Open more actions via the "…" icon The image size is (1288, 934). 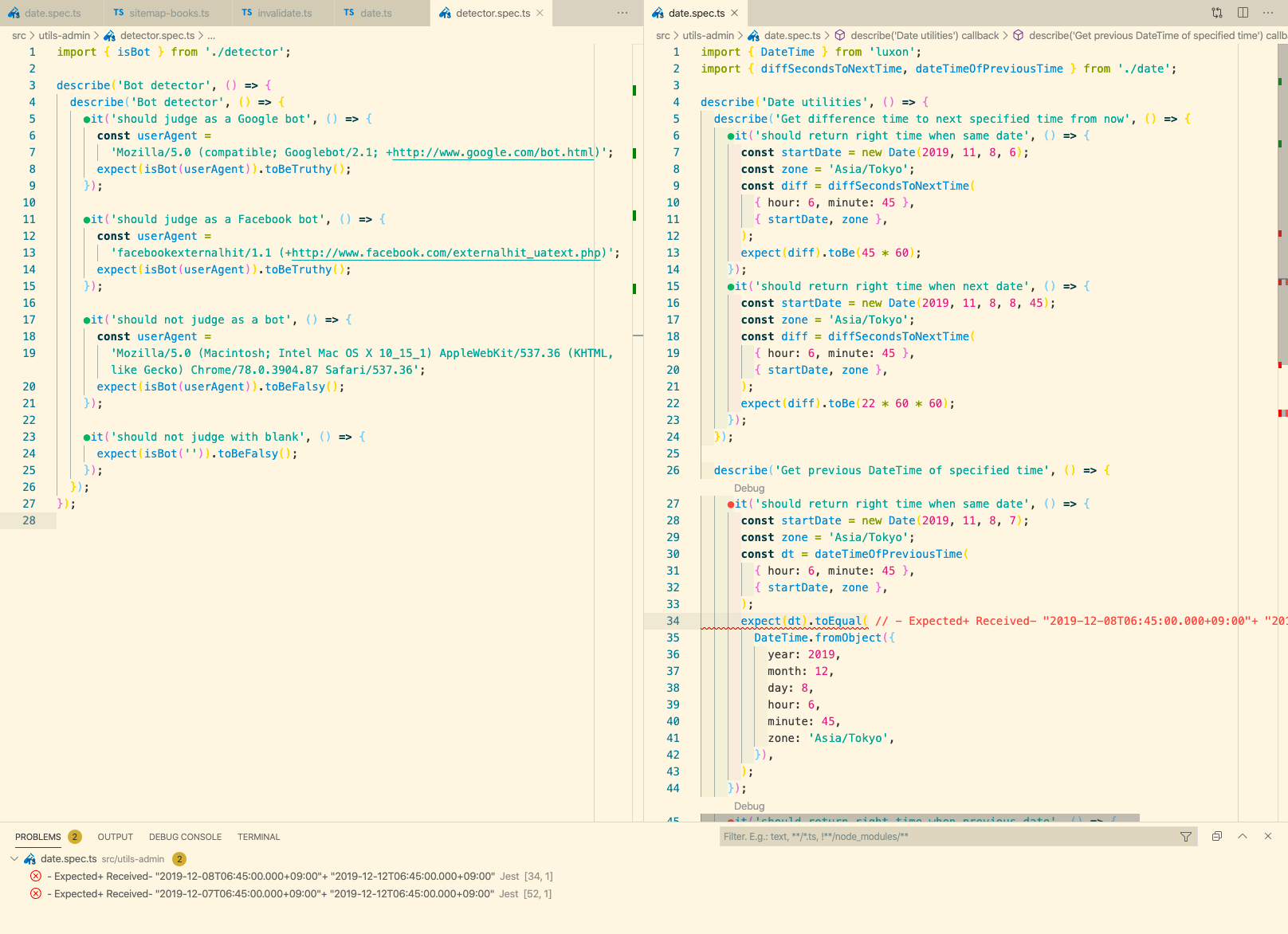tap(1267, 13)
